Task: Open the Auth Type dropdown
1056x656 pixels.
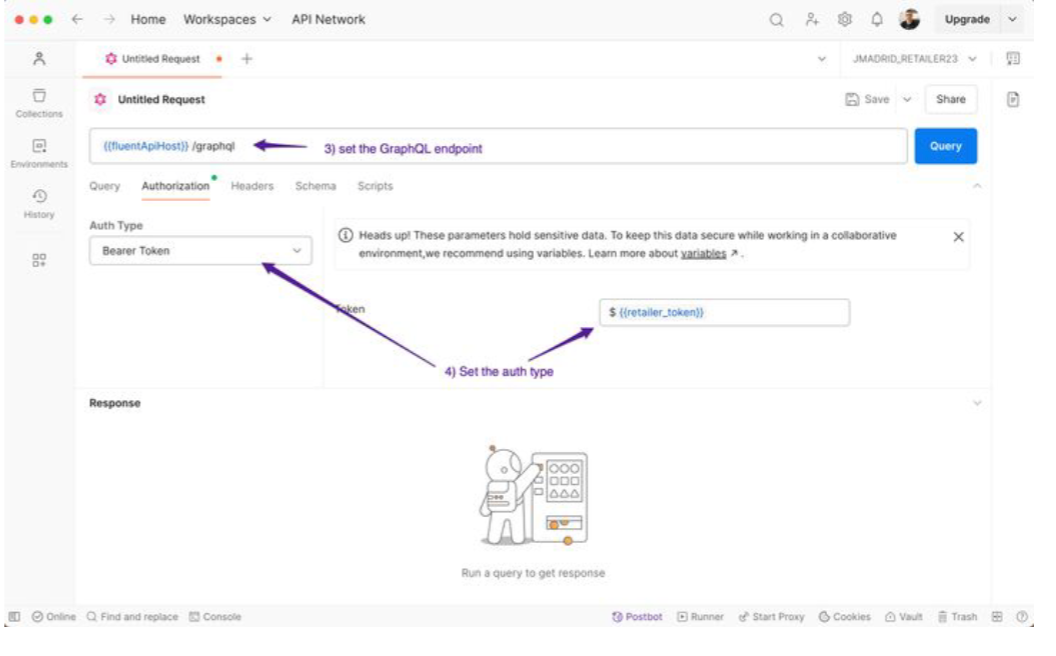Action: [x=200, y=251]
